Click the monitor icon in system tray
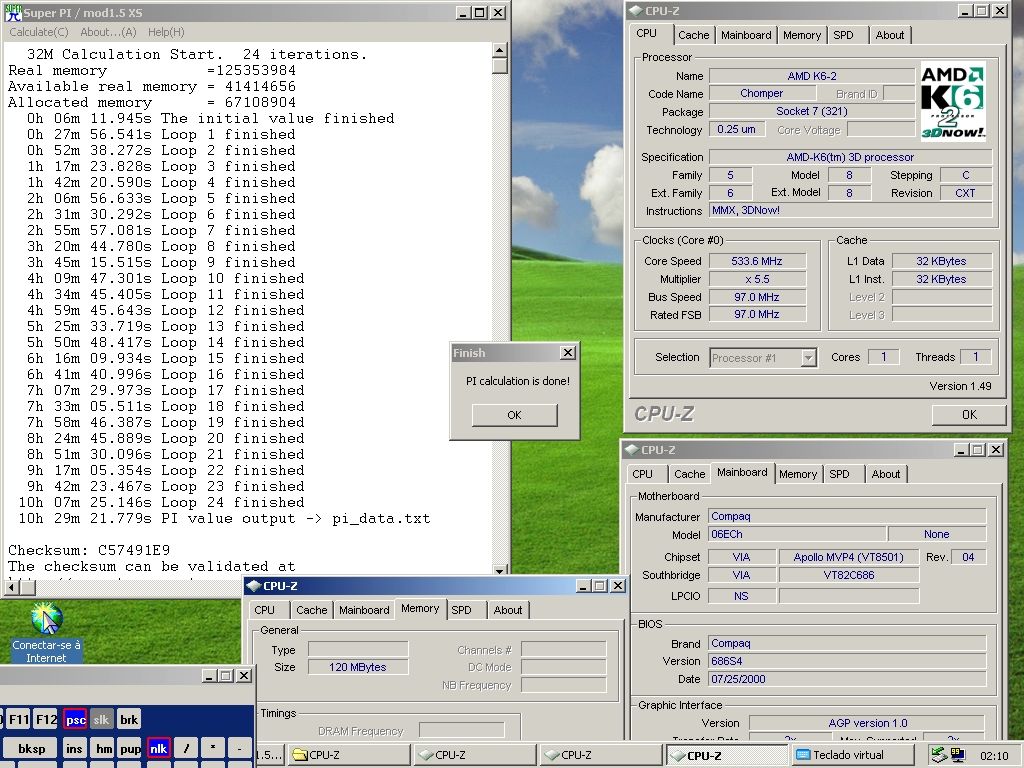Image resolution: width=1024 pixels, height=768 pixels. (x=958, y=755)
